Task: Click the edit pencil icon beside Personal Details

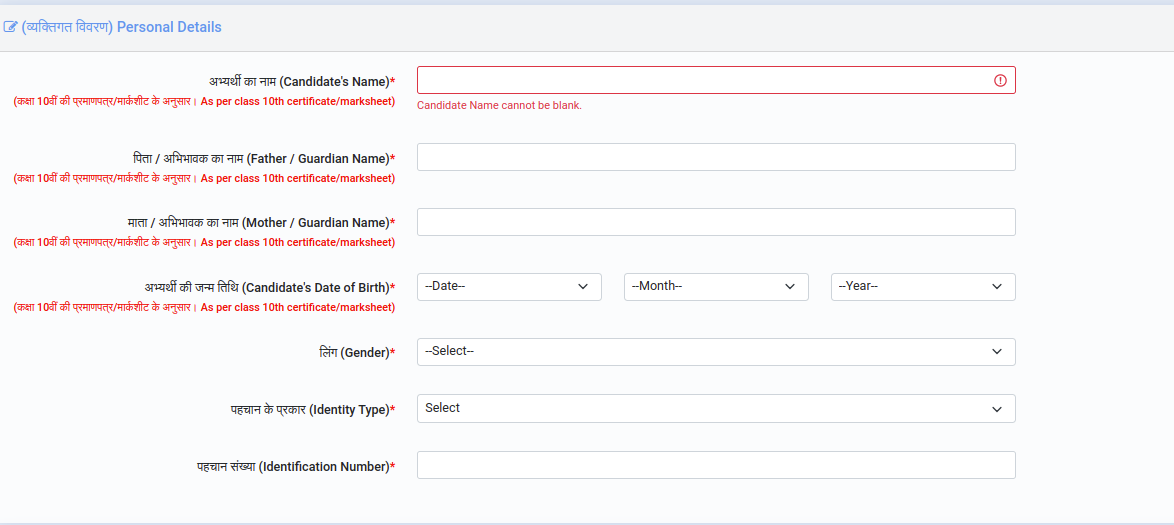Action: pyautogui.click(x=11, y=27)
